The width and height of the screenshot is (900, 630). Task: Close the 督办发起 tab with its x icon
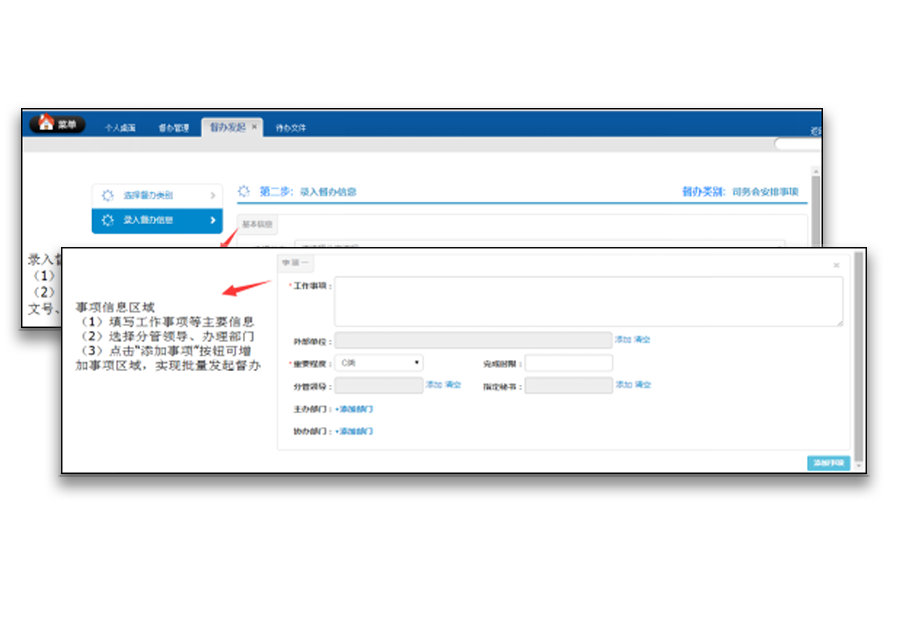click(x=254, y=128)
